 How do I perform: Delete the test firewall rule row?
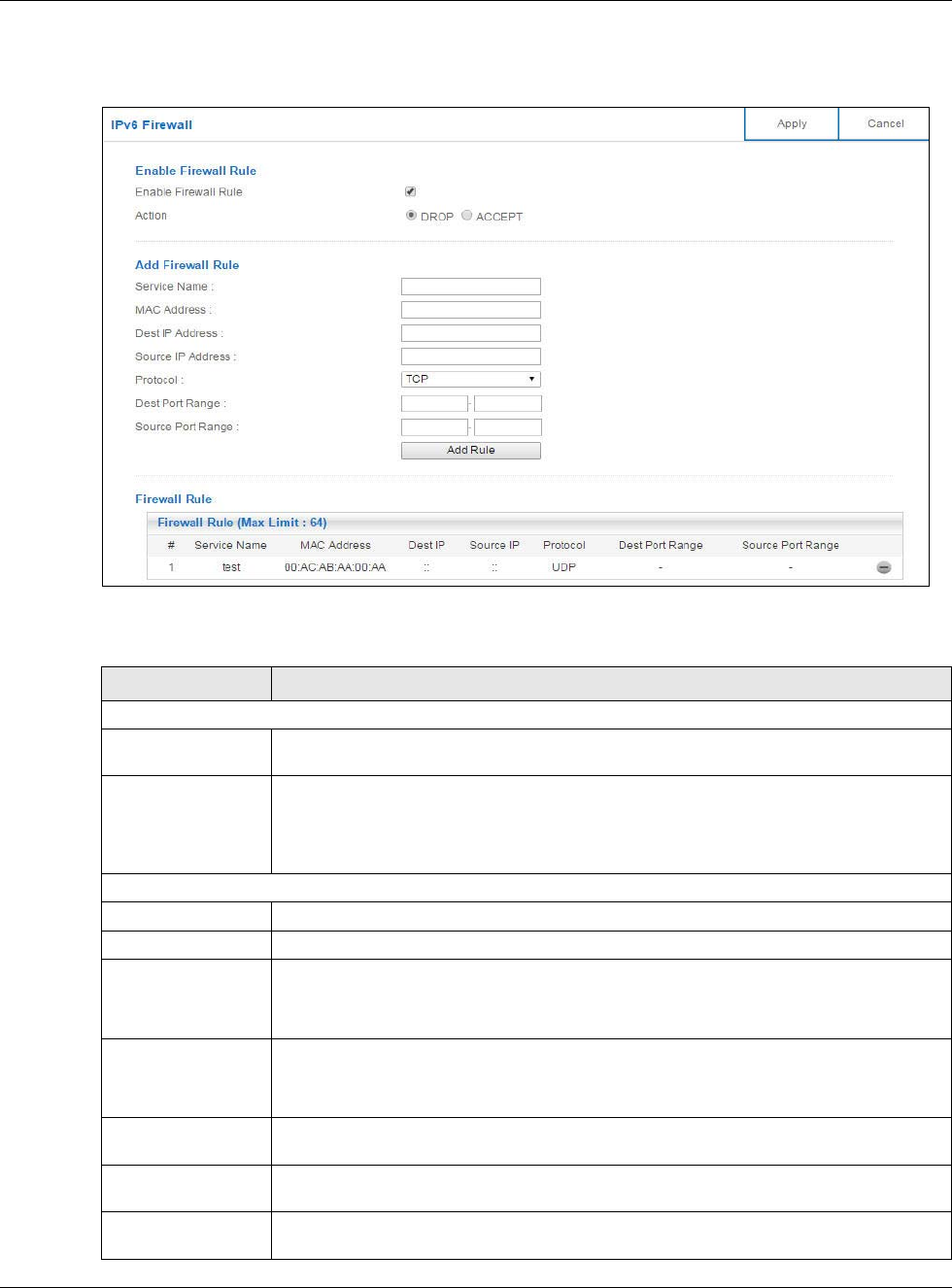pyautogui.click(x=884, y=567)
